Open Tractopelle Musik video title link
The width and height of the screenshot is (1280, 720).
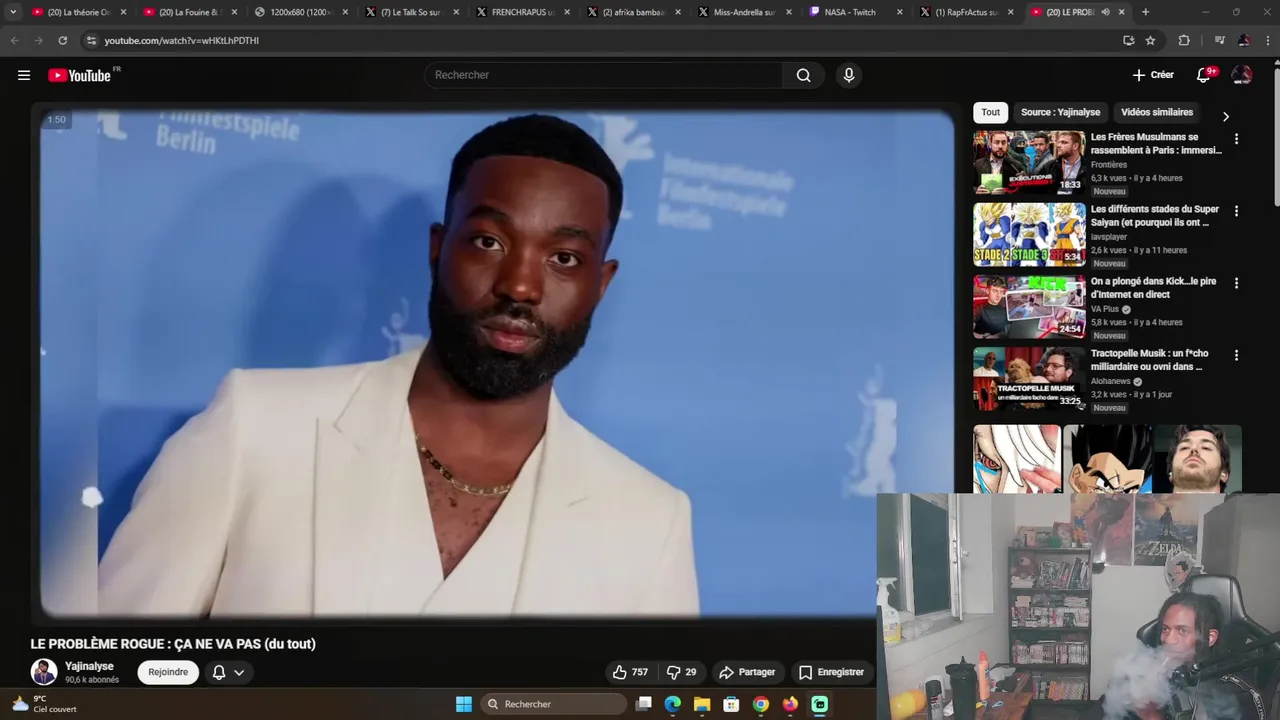point(1149,360)
